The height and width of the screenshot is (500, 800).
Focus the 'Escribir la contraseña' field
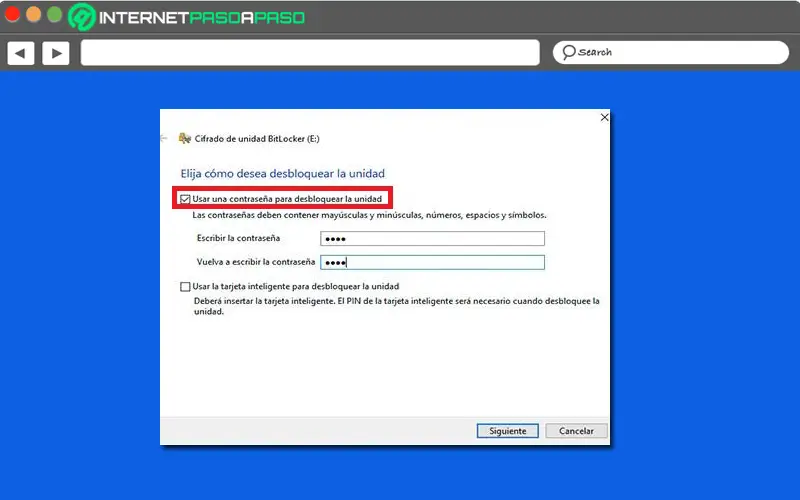tap(432, 238)
